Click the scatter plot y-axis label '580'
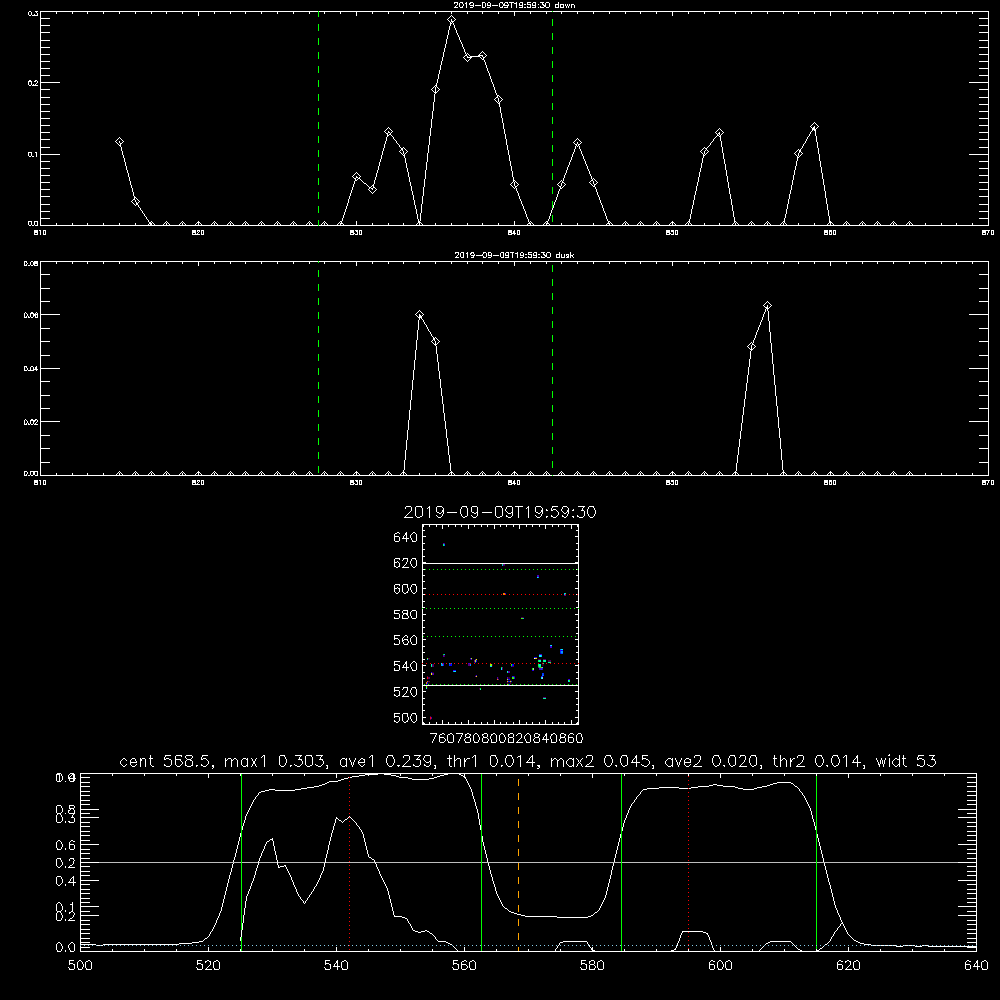Image resolution: width=1000 pixels, height=1000 pixels. coord(406,615)
